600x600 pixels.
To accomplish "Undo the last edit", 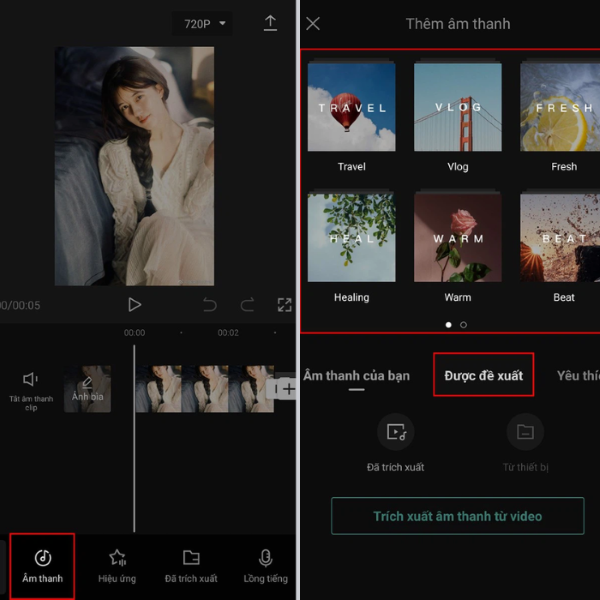I will pos(209,305).
